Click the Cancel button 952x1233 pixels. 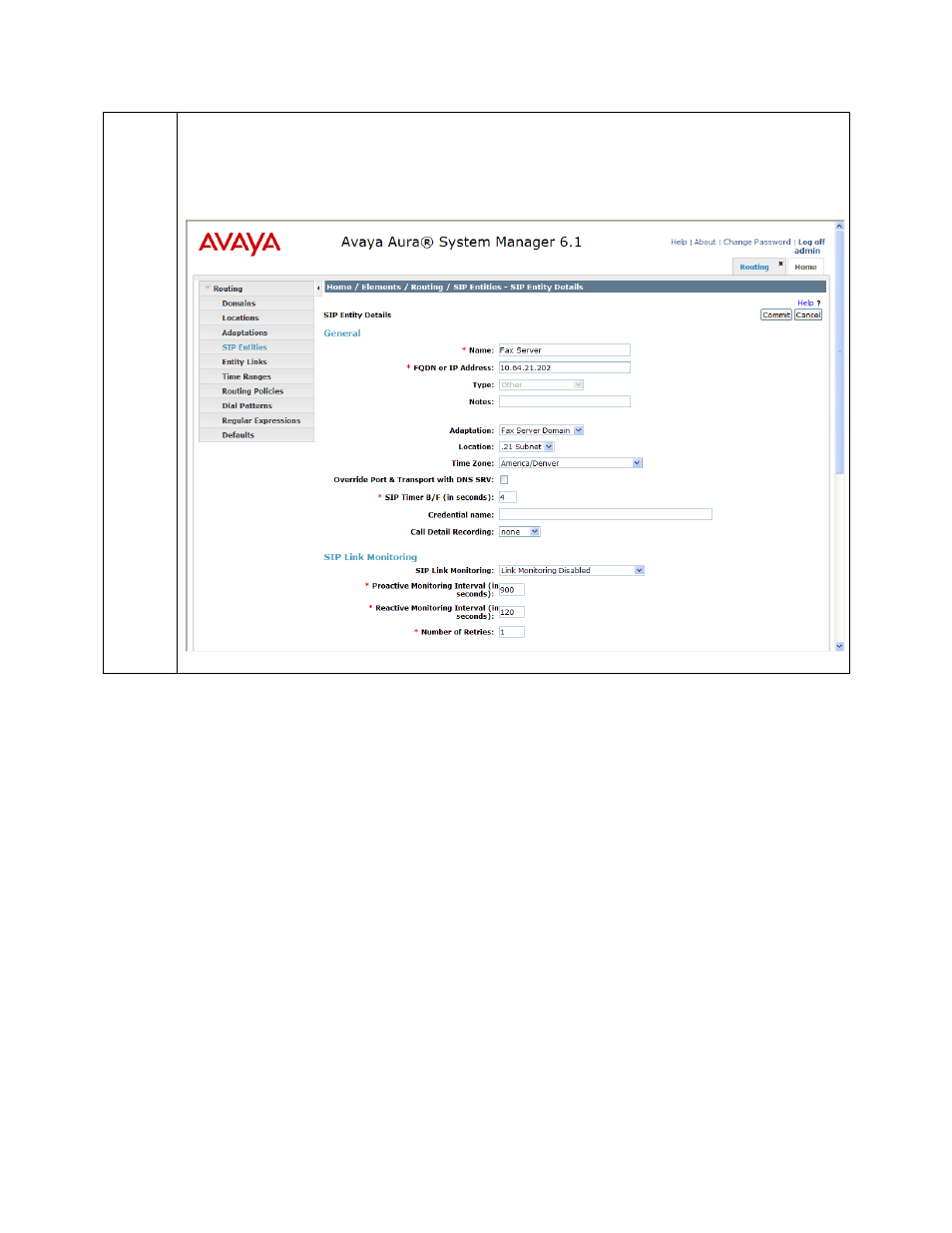click(808, 314)
